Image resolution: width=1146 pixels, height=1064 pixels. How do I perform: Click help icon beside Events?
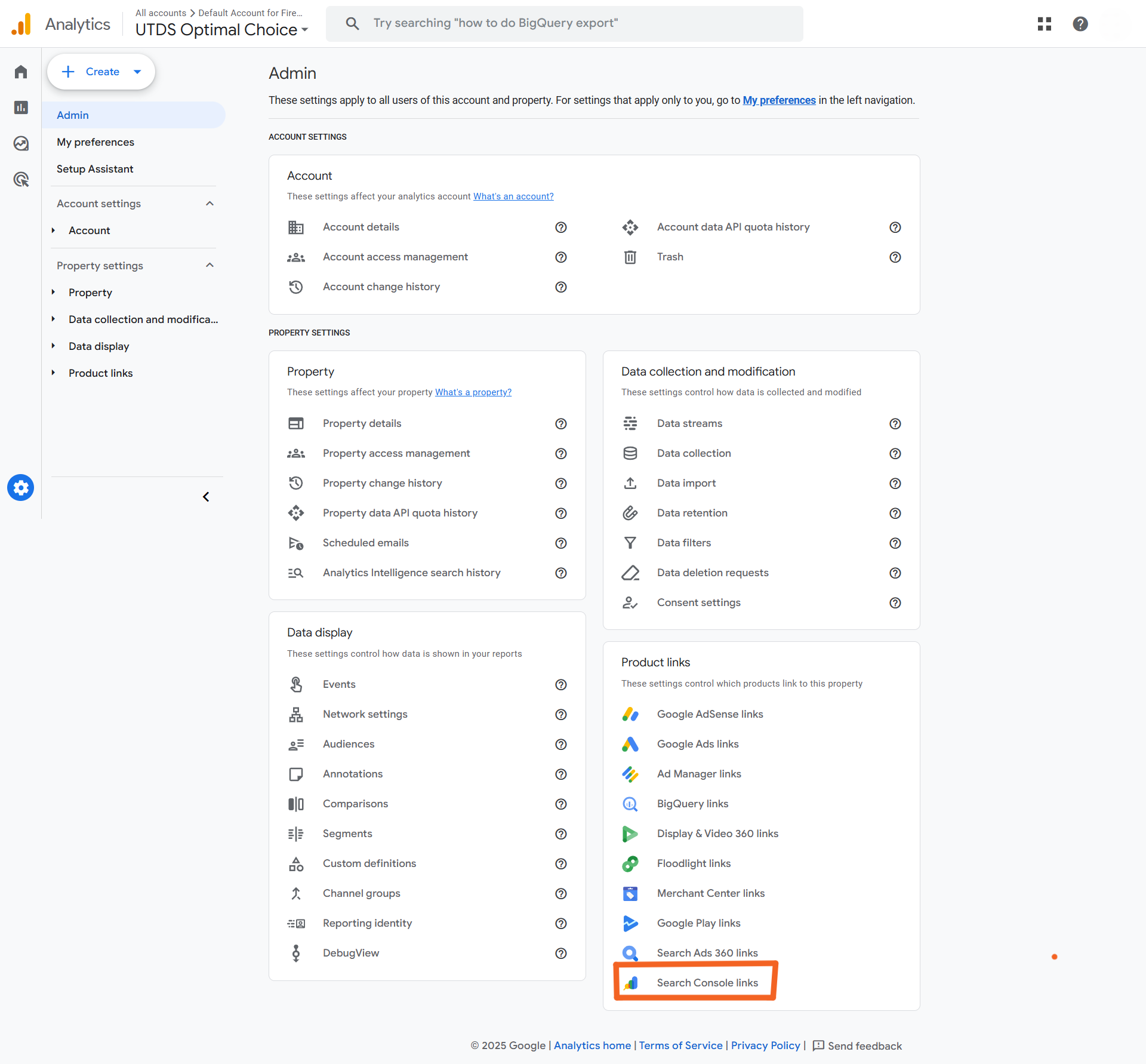[561, 685]
